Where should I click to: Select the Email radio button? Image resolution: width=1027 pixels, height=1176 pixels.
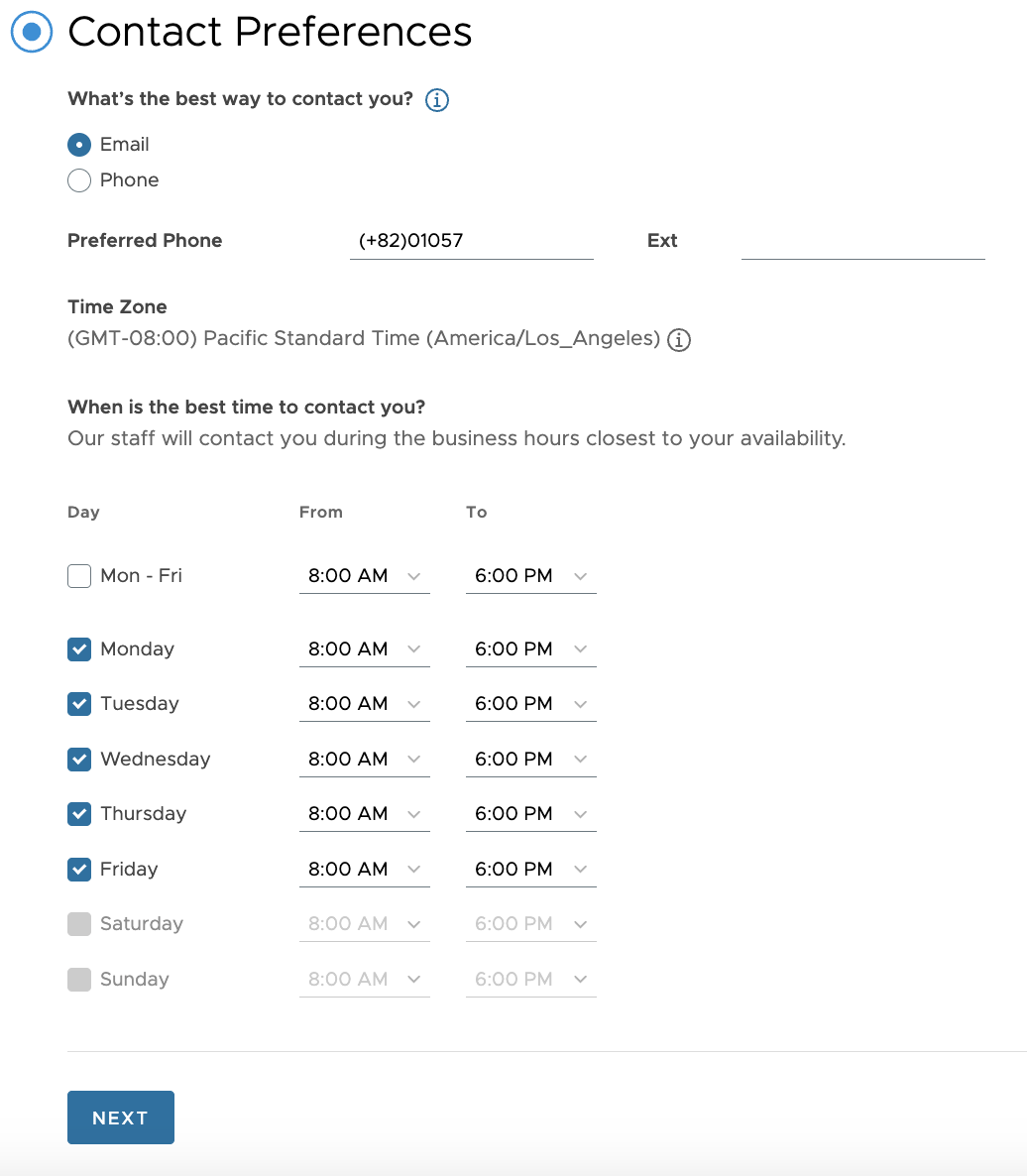pyautogui.click(x=79, y=145)
